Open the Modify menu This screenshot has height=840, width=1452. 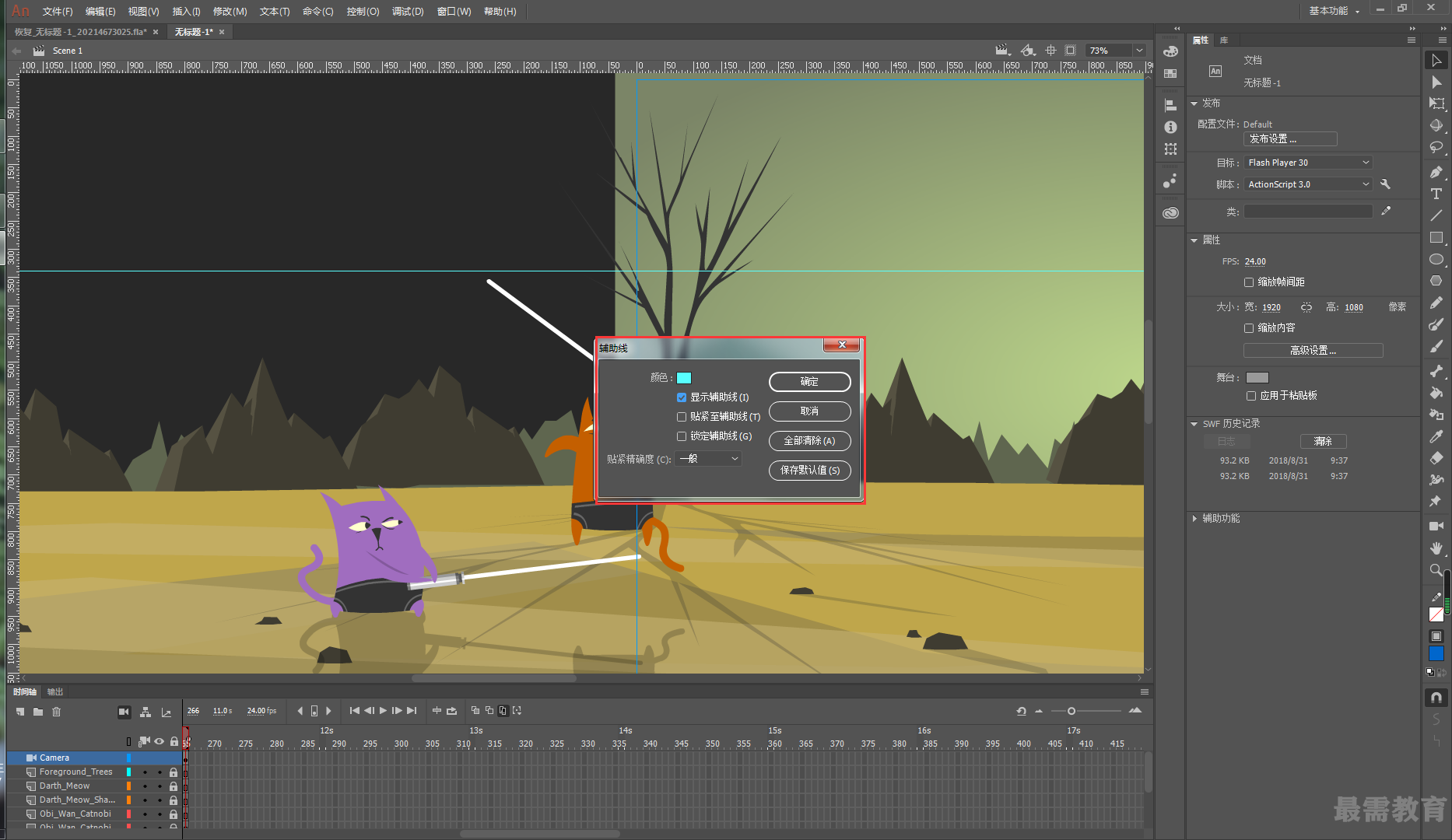230,12
